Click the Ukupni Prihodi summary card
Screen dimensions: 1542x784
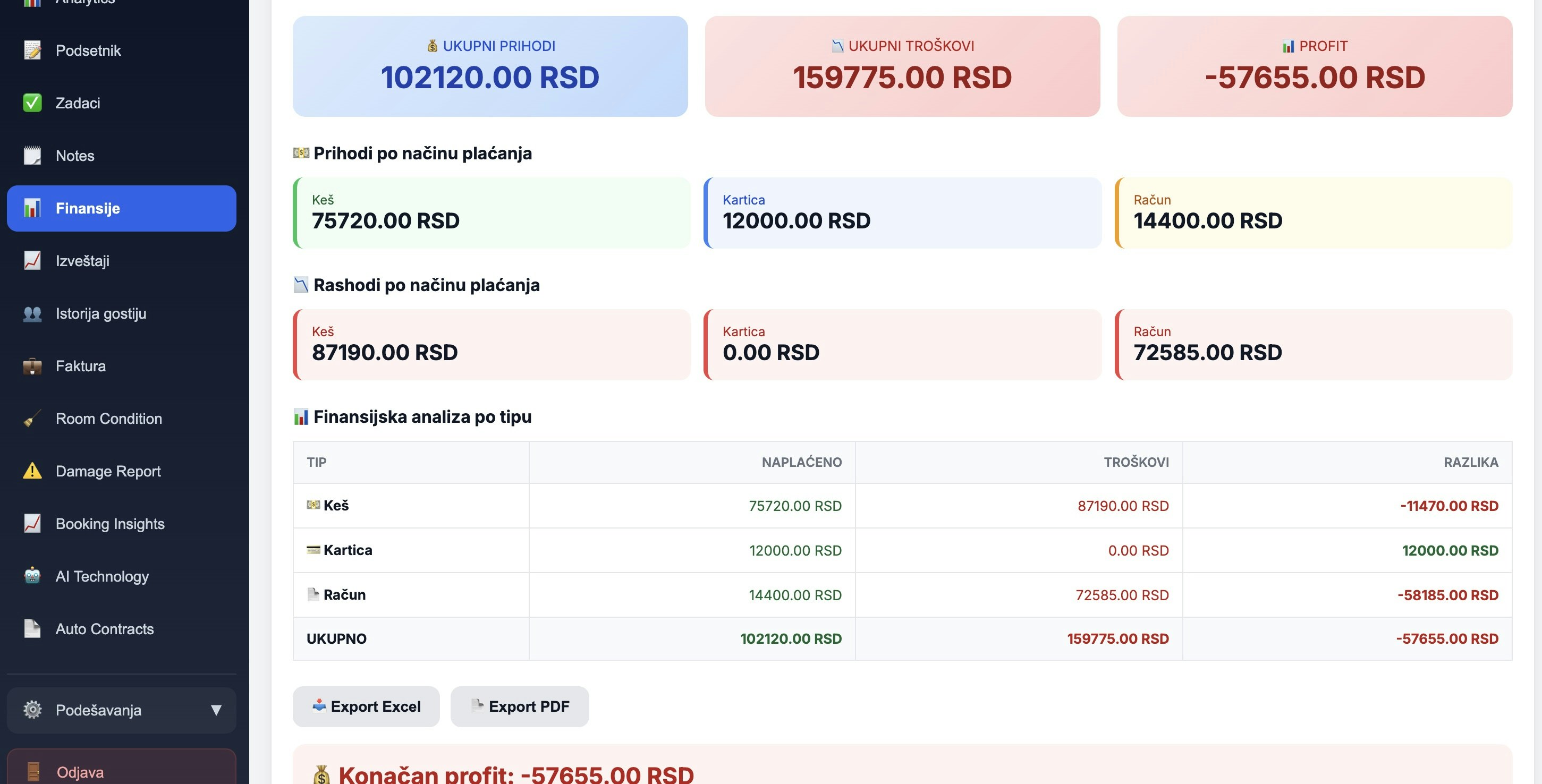tap(490, 66)
